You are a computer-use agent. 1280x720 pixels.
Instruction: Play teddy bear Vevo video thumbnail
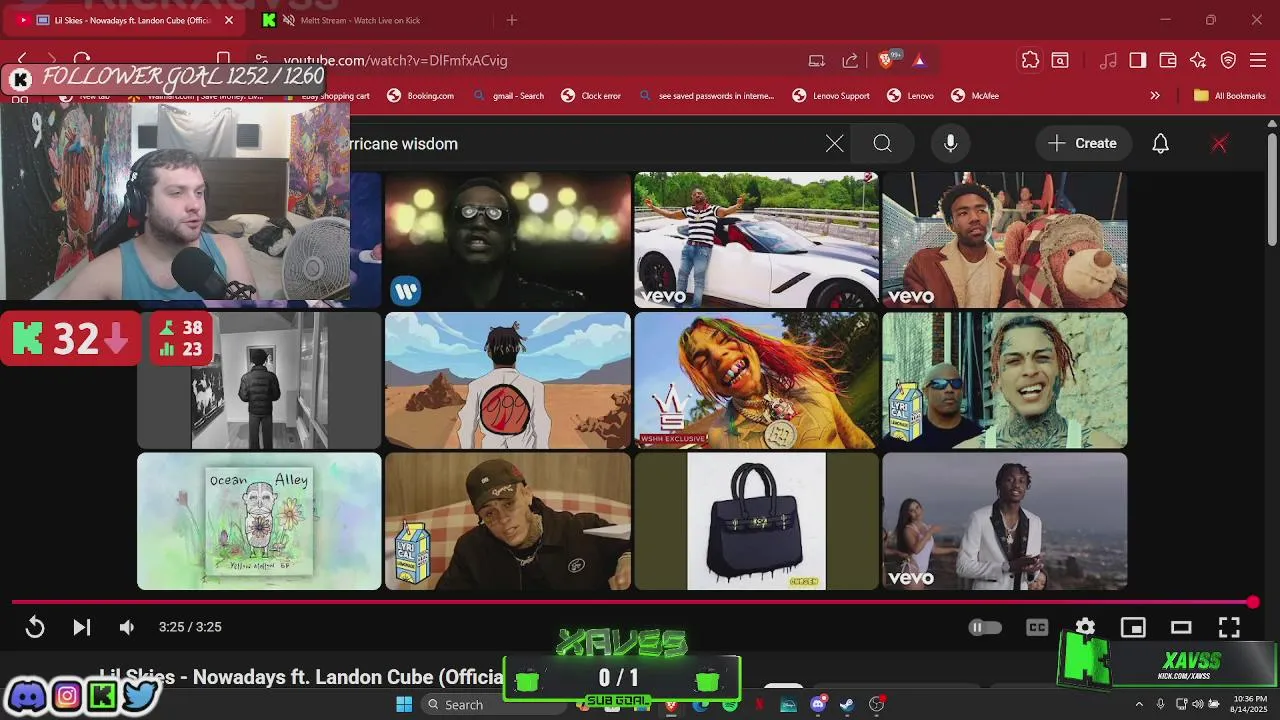point(1005,240)
